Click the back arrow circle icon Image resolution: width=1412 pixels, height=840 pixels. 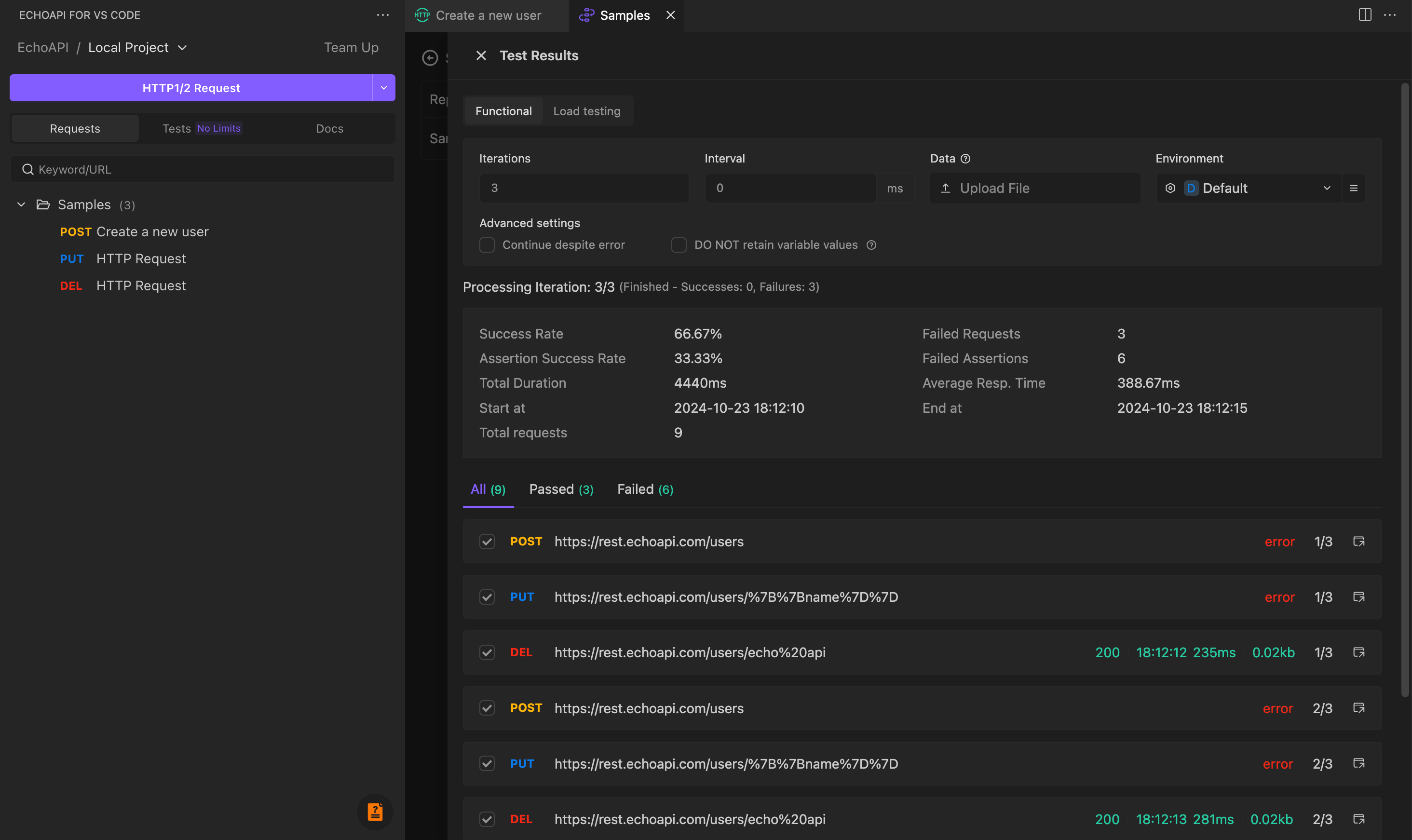(430, 58)
